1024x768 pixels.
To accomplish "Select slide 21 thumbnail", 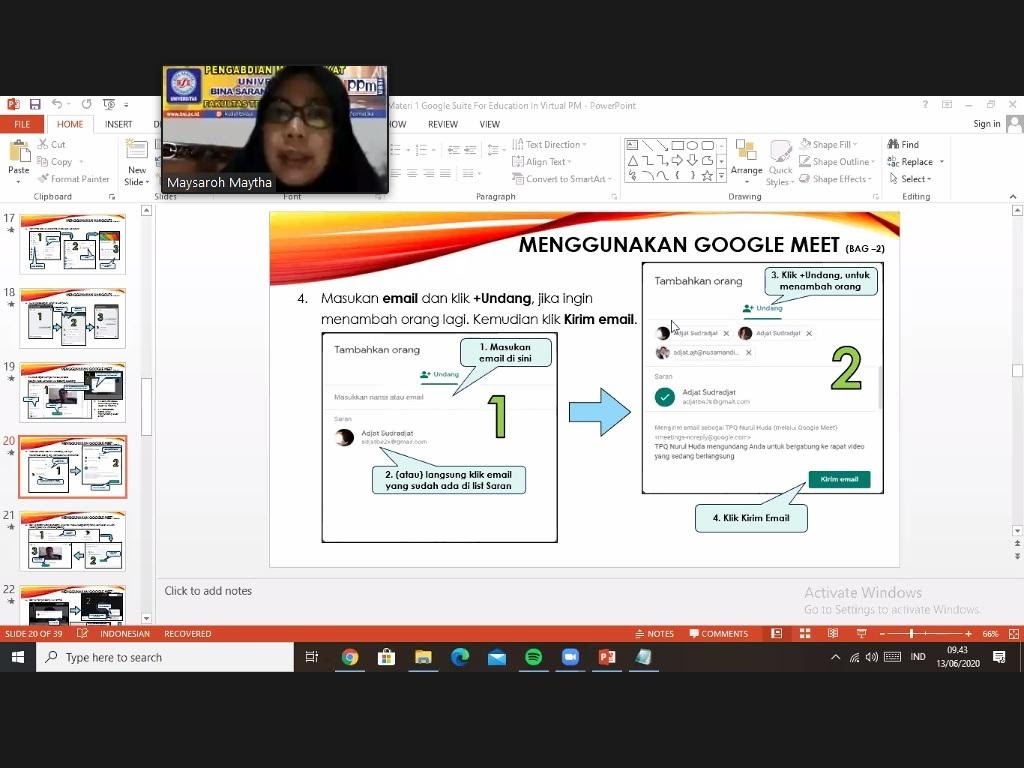I will point(72,541).
